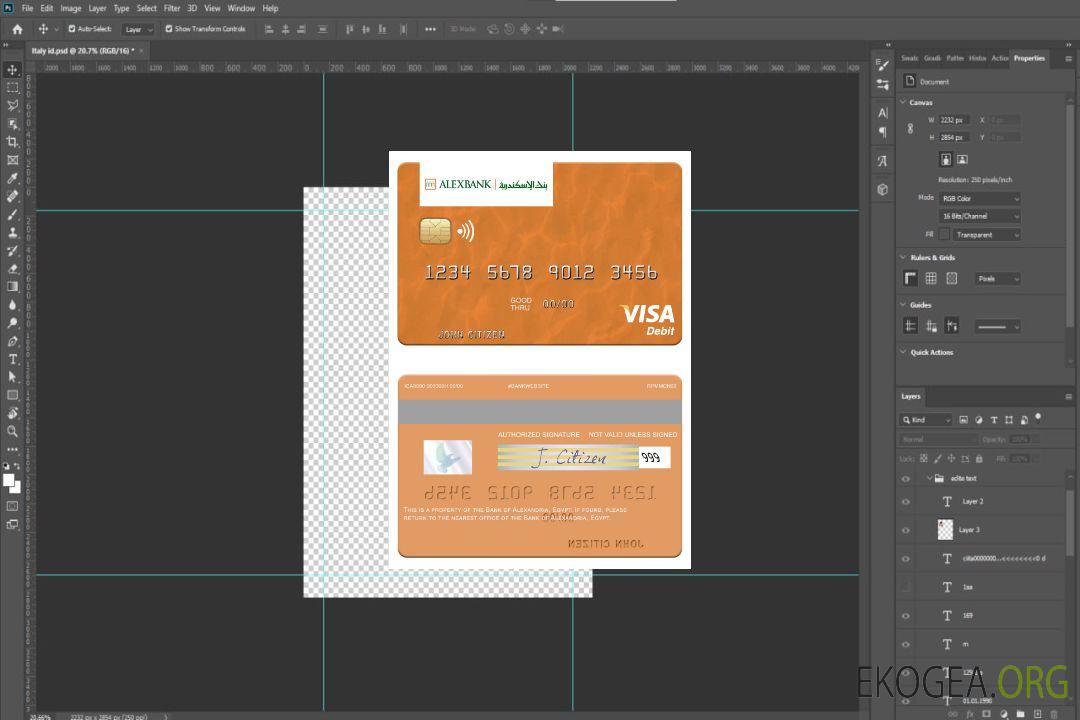Viewport: 1080px width, 720px height.
Task: Select the Move tool in the toolbox
Action: [x=12, y=70]
